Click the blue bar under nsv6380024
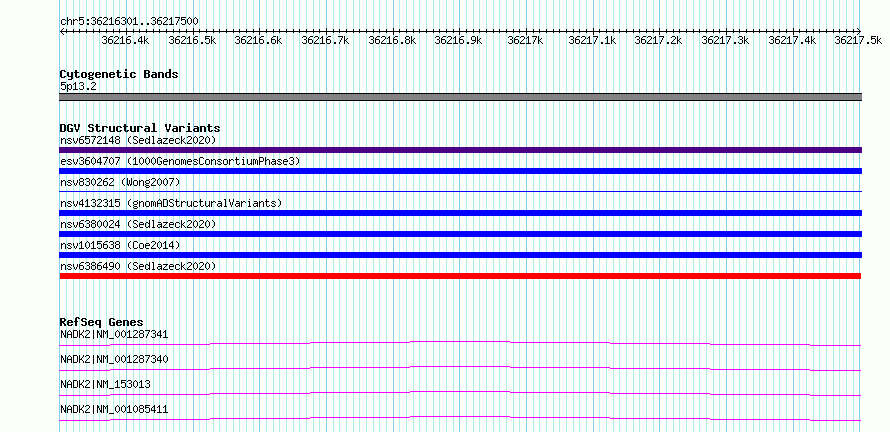 pos(460,234)
